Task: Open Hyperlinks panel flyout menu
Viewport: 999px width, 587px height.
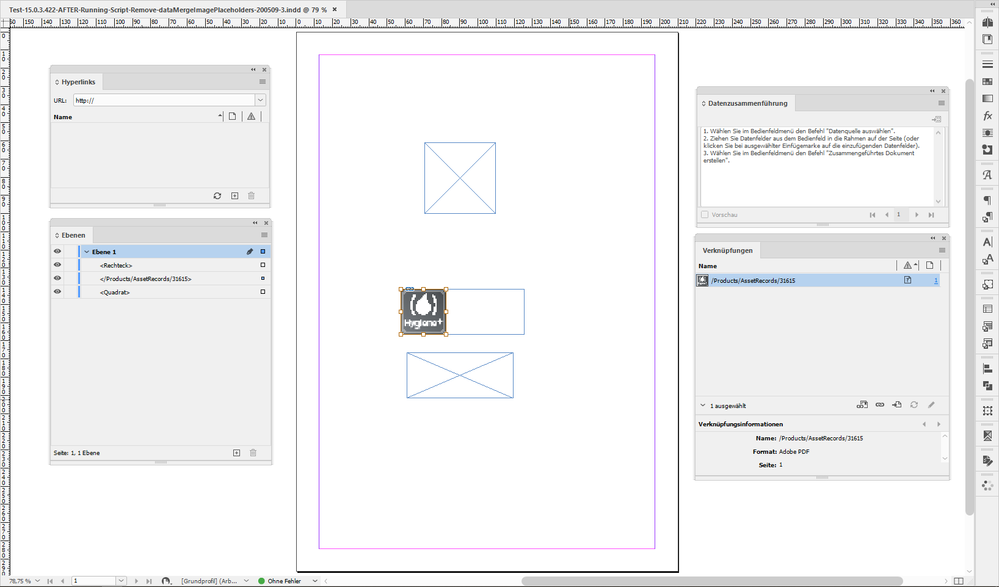Action: [x=262, y=82]
